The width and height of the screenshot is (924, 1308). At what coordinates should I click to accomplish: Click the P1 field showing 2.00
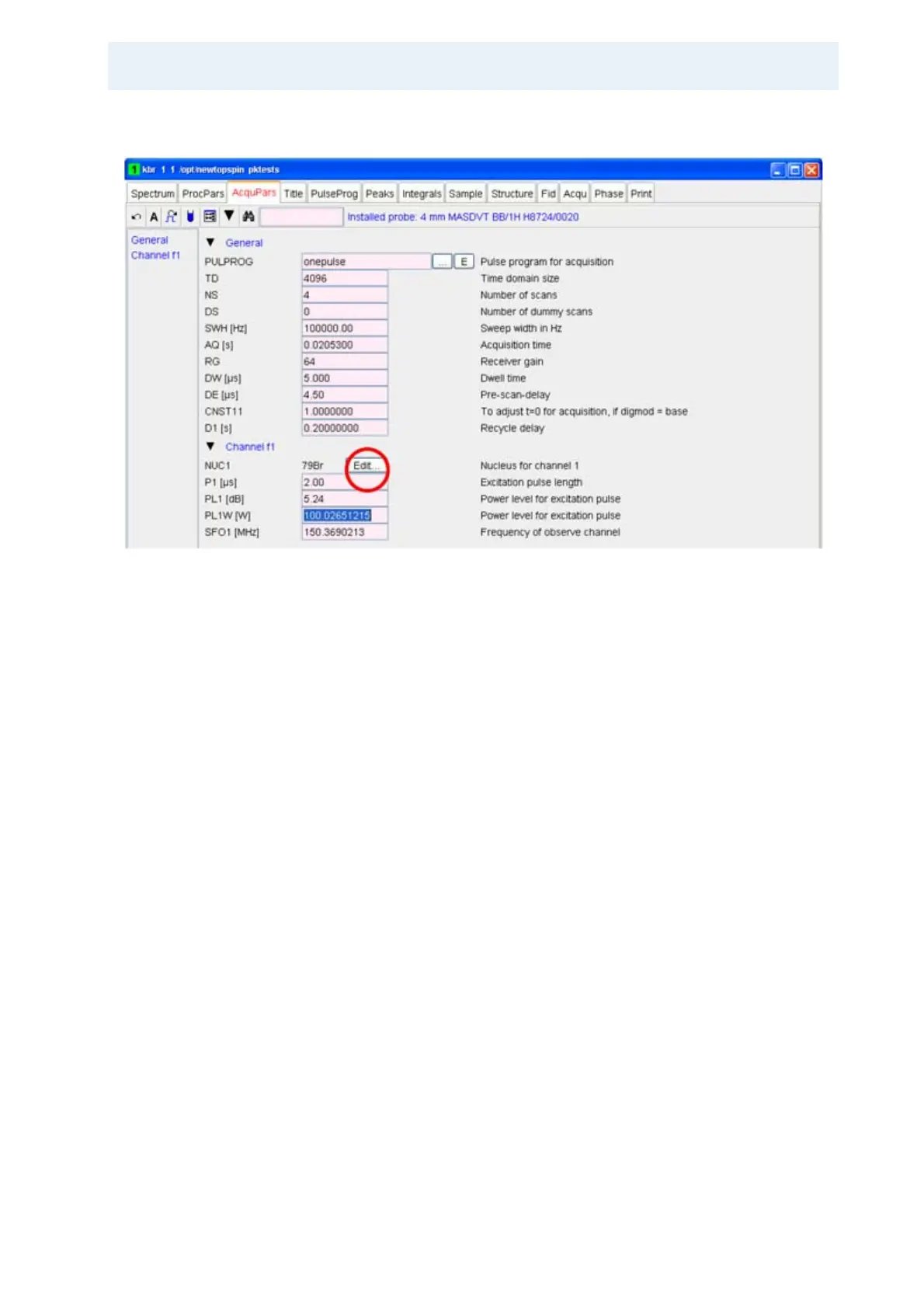point(345,482)
